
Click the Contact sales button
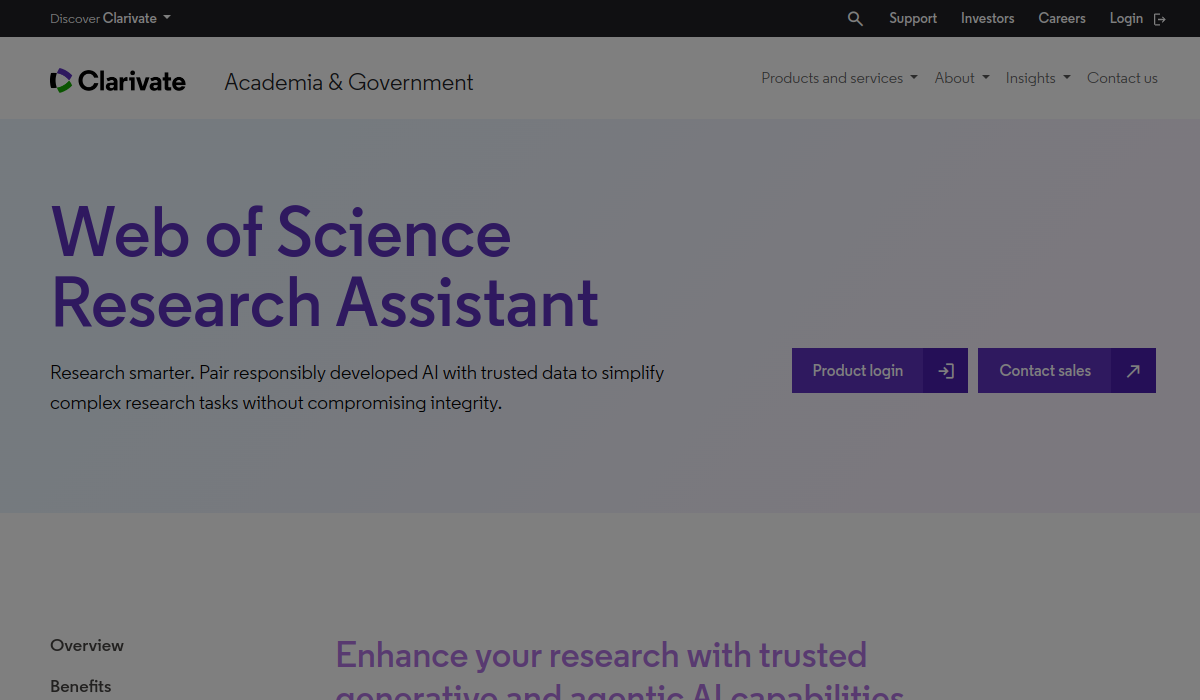coord(1067,371)
